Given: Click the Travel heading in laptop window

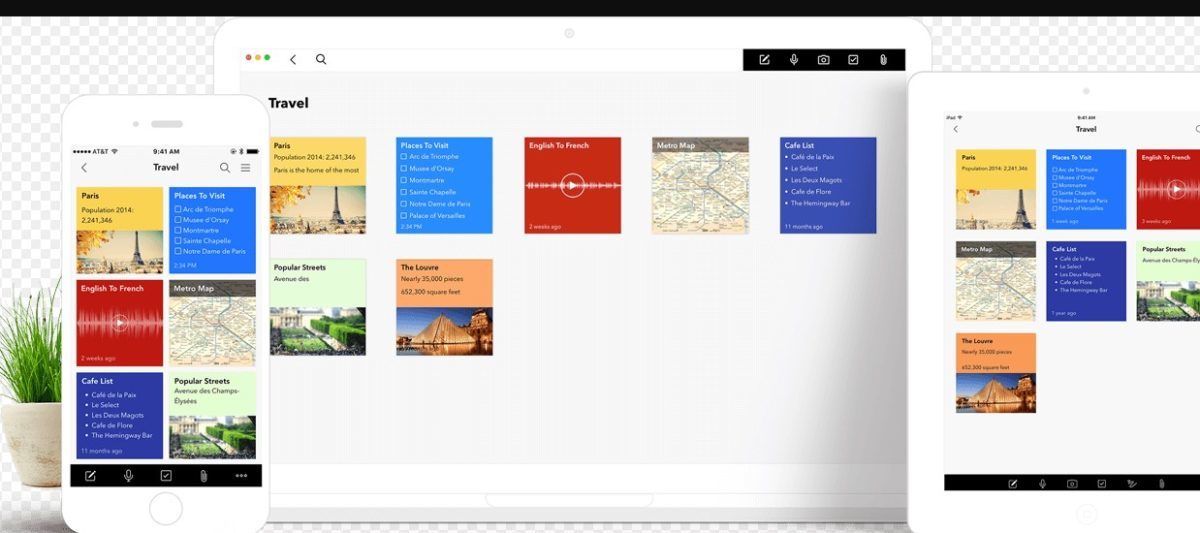Looking at the screenshot, I should pos(289,103).
